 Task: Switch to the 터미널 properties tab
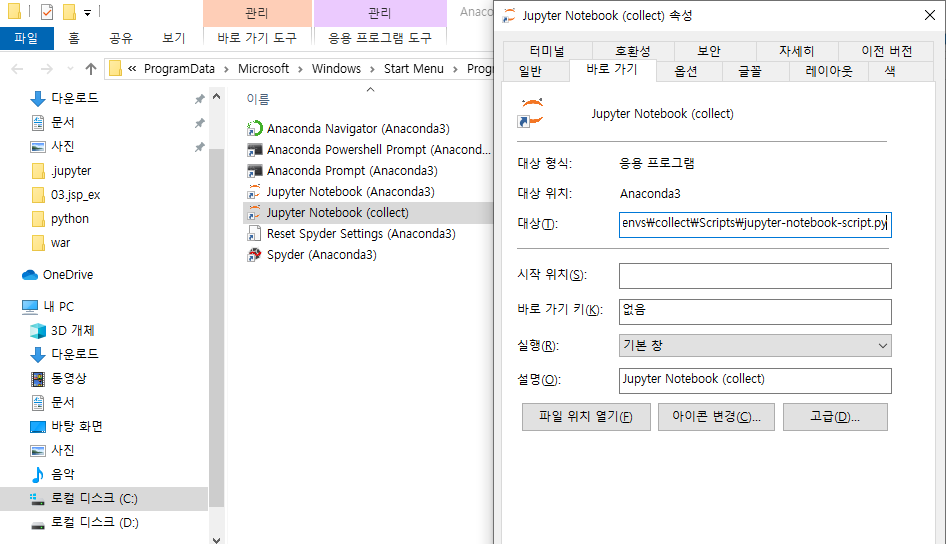(x=547, y=51)
